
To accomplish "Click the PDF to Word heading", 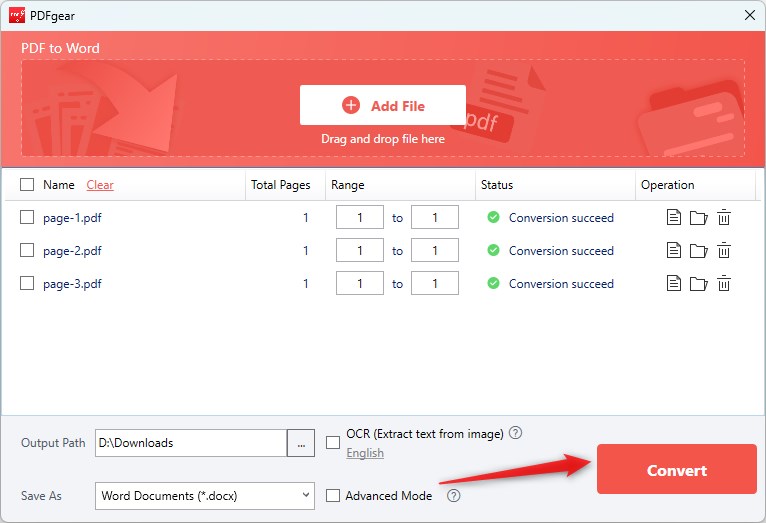I will click(60, 48).
